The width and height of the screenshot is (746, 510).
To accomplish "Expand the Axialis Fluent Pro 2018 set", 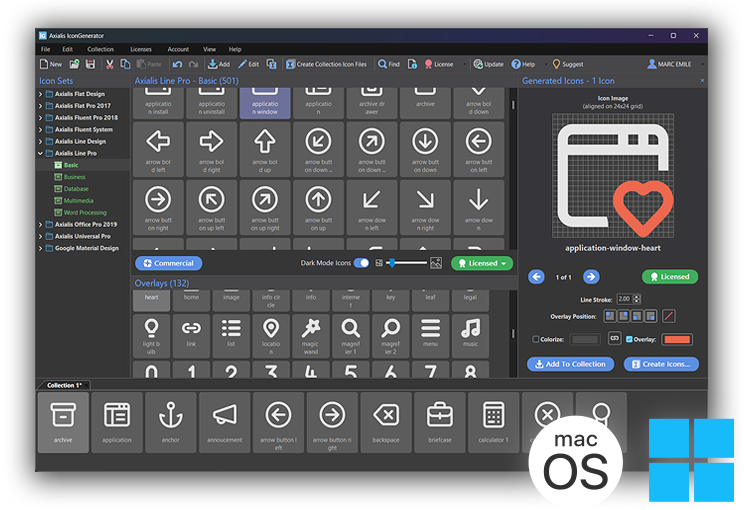I will click(x=40, y=118).
